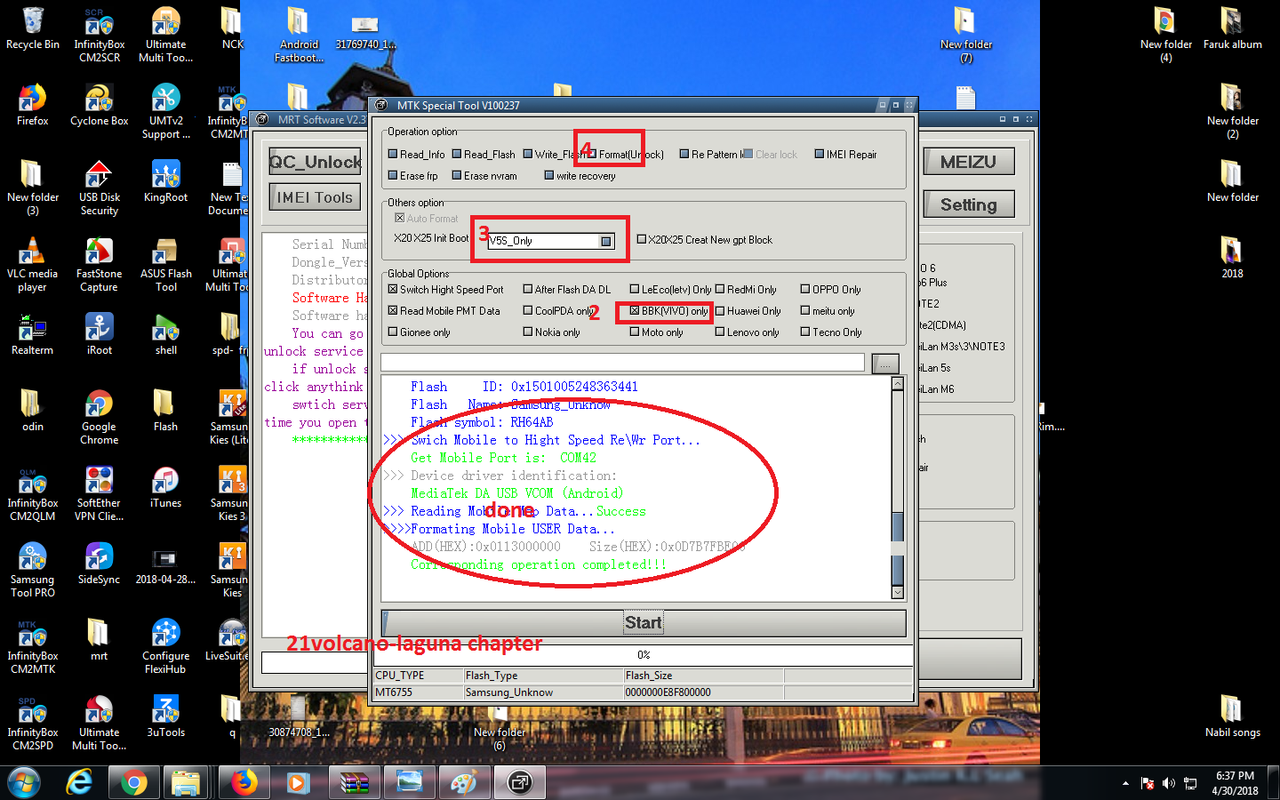Enable Erase frp option
Screen dimensions: 1280x800
(x=393, y=176)
